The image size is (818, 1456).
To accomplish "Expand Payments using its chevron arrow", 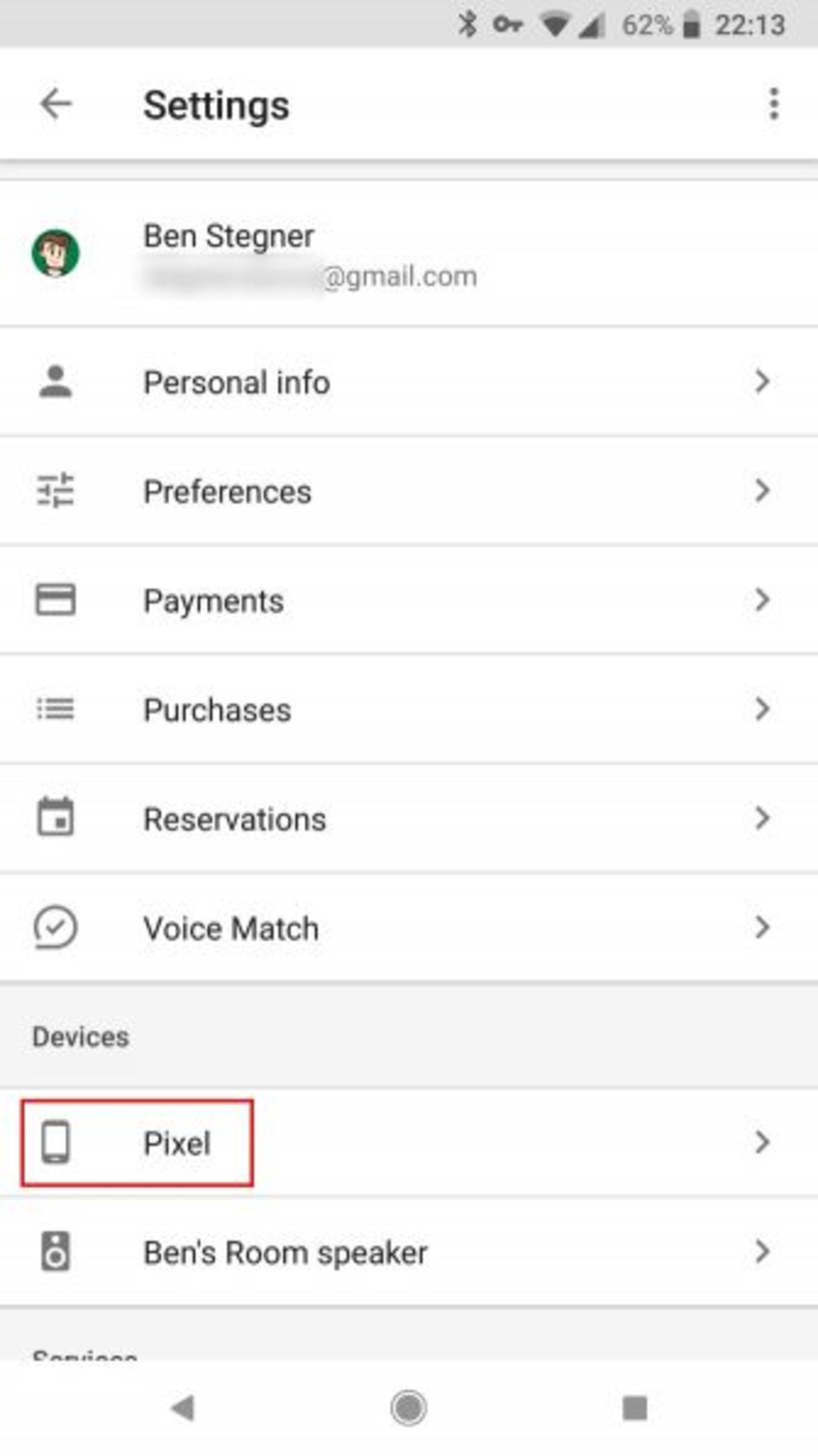I will tap(762, 600).
